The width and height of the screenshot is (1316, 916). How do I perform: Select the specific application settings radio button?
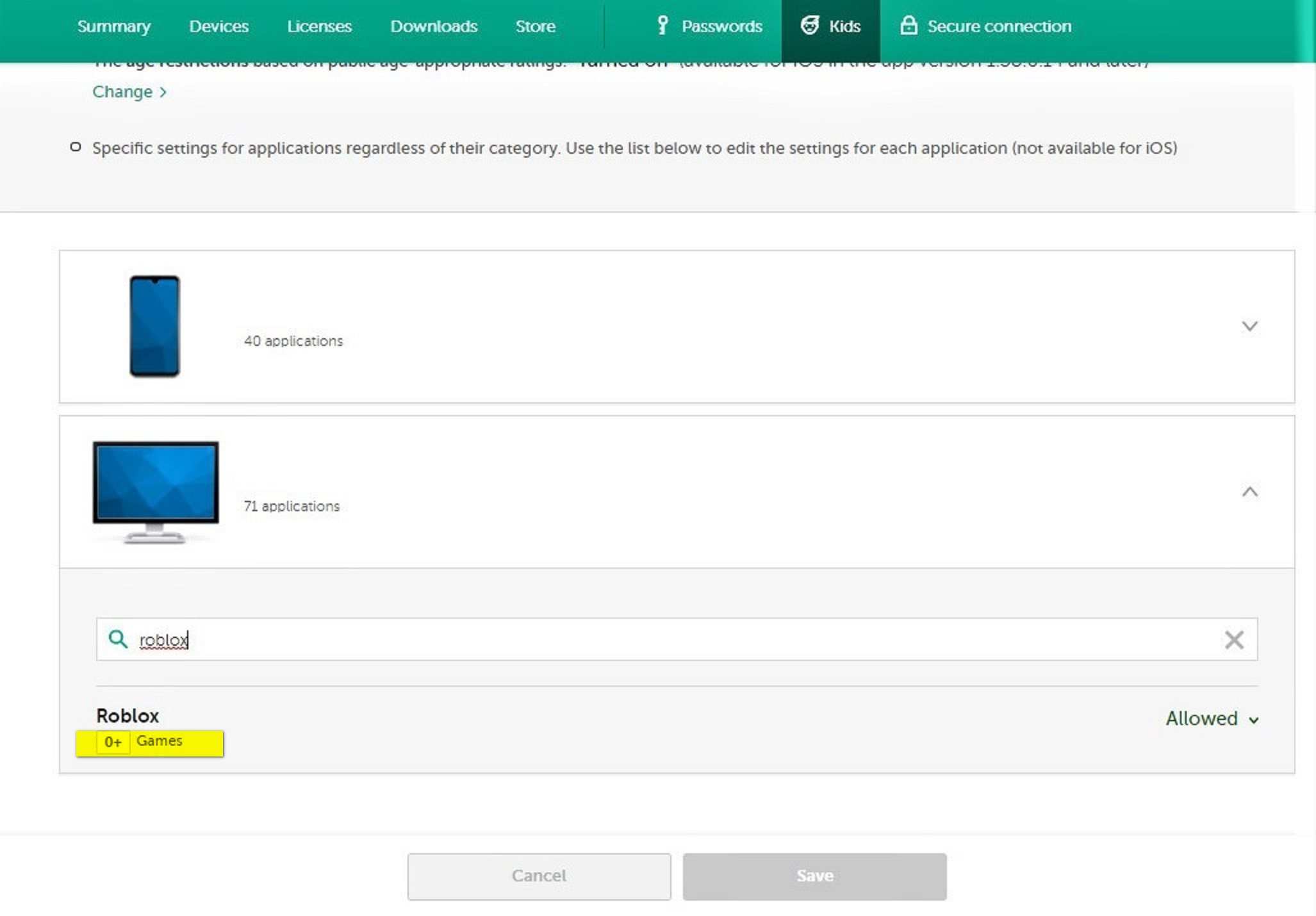click(x=76, y=147)
